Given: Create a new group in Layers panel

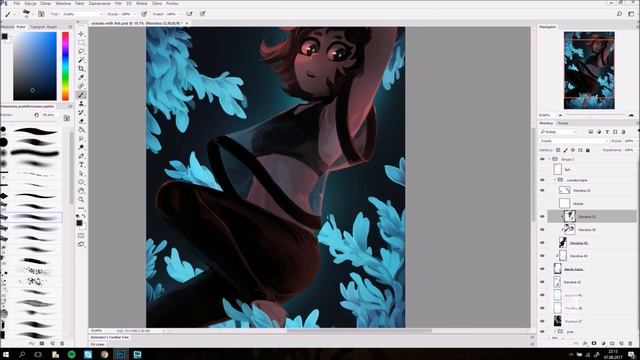Looking at the screenshot, I should point(612,344).
